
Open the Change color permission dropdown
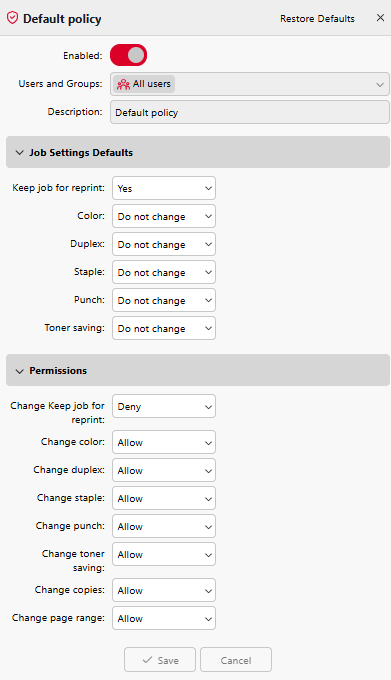(x=164, y=442)
